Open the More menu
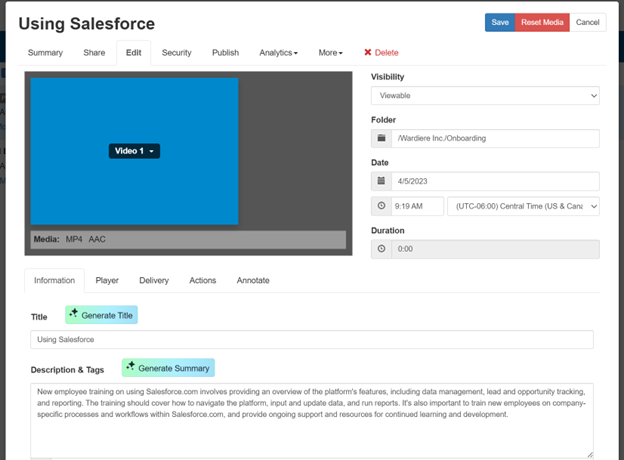The width and height of the screenshot is (624, 460). [330, 53]
